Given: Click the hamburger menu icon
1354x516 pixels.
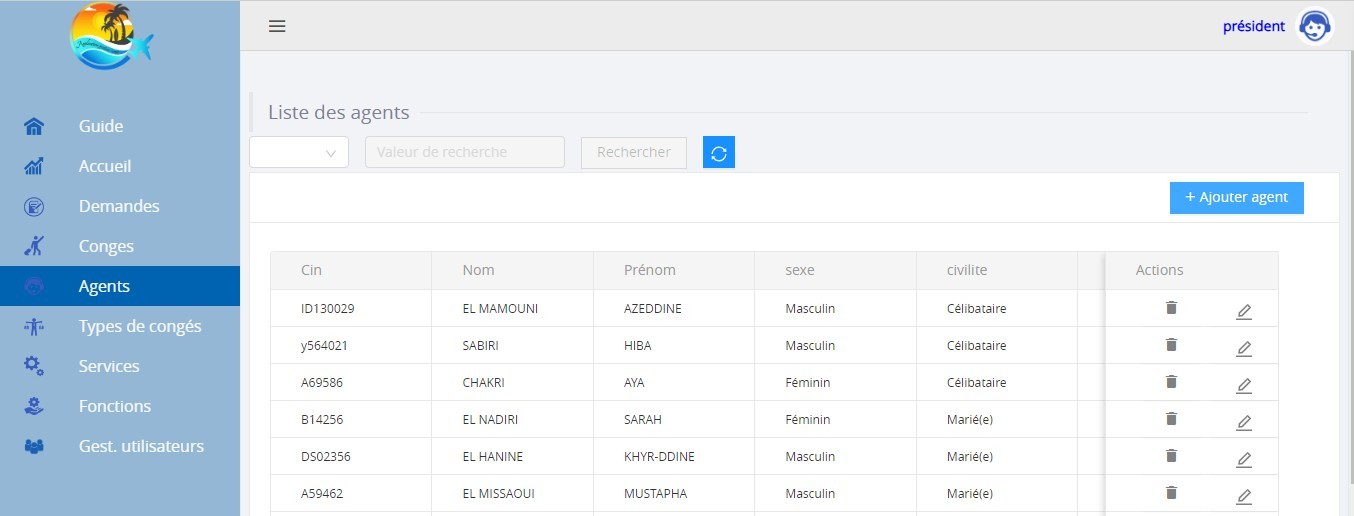Looking at the screenshot, I should tap(277, 26).
